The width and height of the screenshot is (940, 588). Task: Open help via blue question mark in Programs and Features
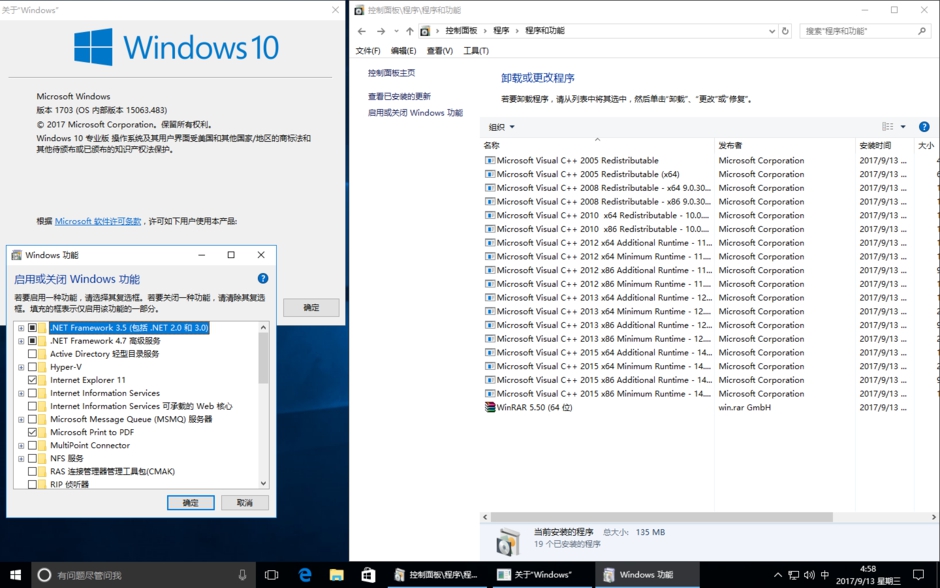click(924, 126)
